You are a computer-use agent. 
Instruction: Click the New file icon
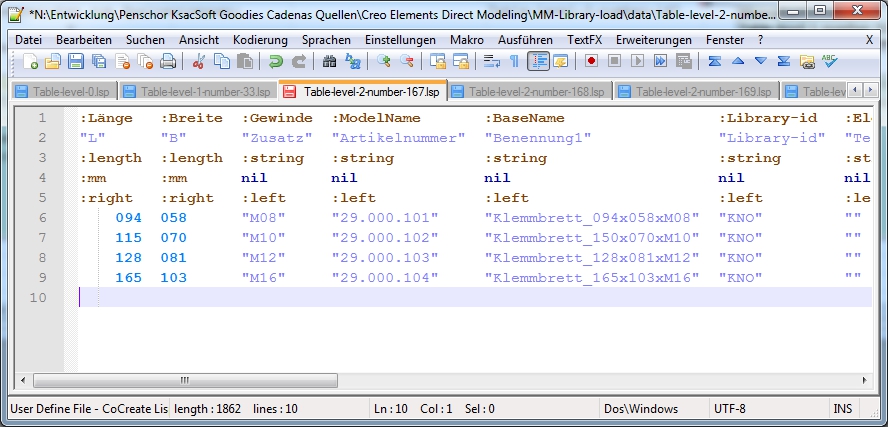[31, 62]
